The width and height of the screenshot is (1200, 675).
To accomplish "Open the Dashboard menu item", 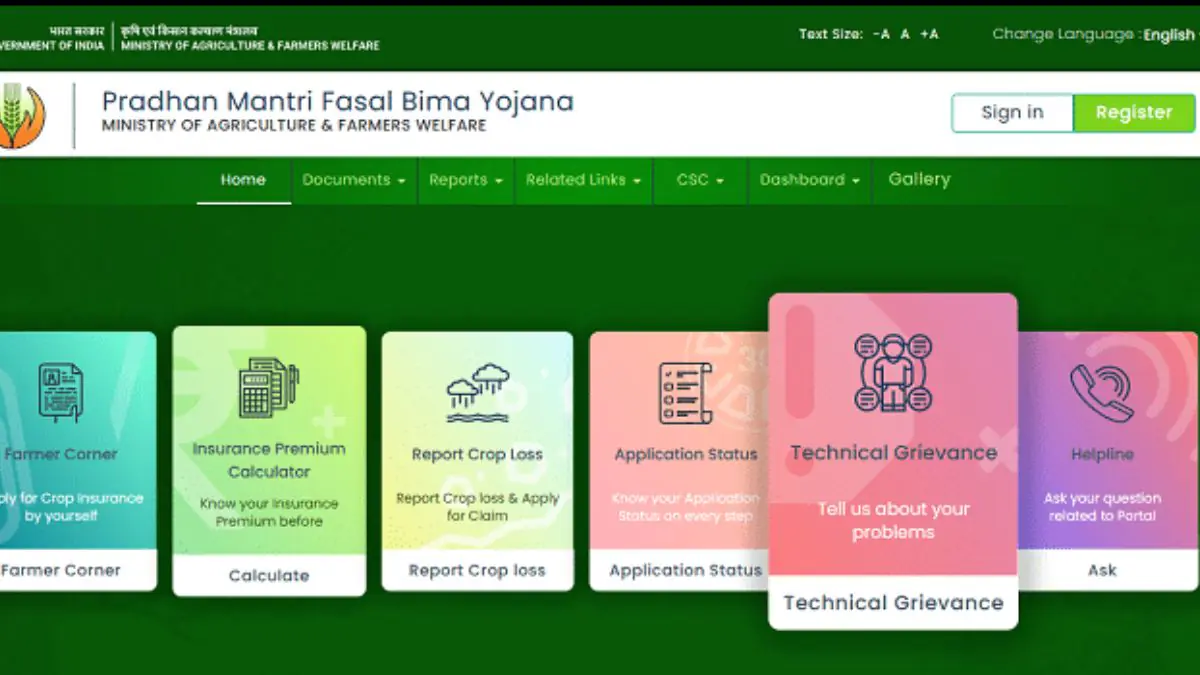I will point(808,180).
